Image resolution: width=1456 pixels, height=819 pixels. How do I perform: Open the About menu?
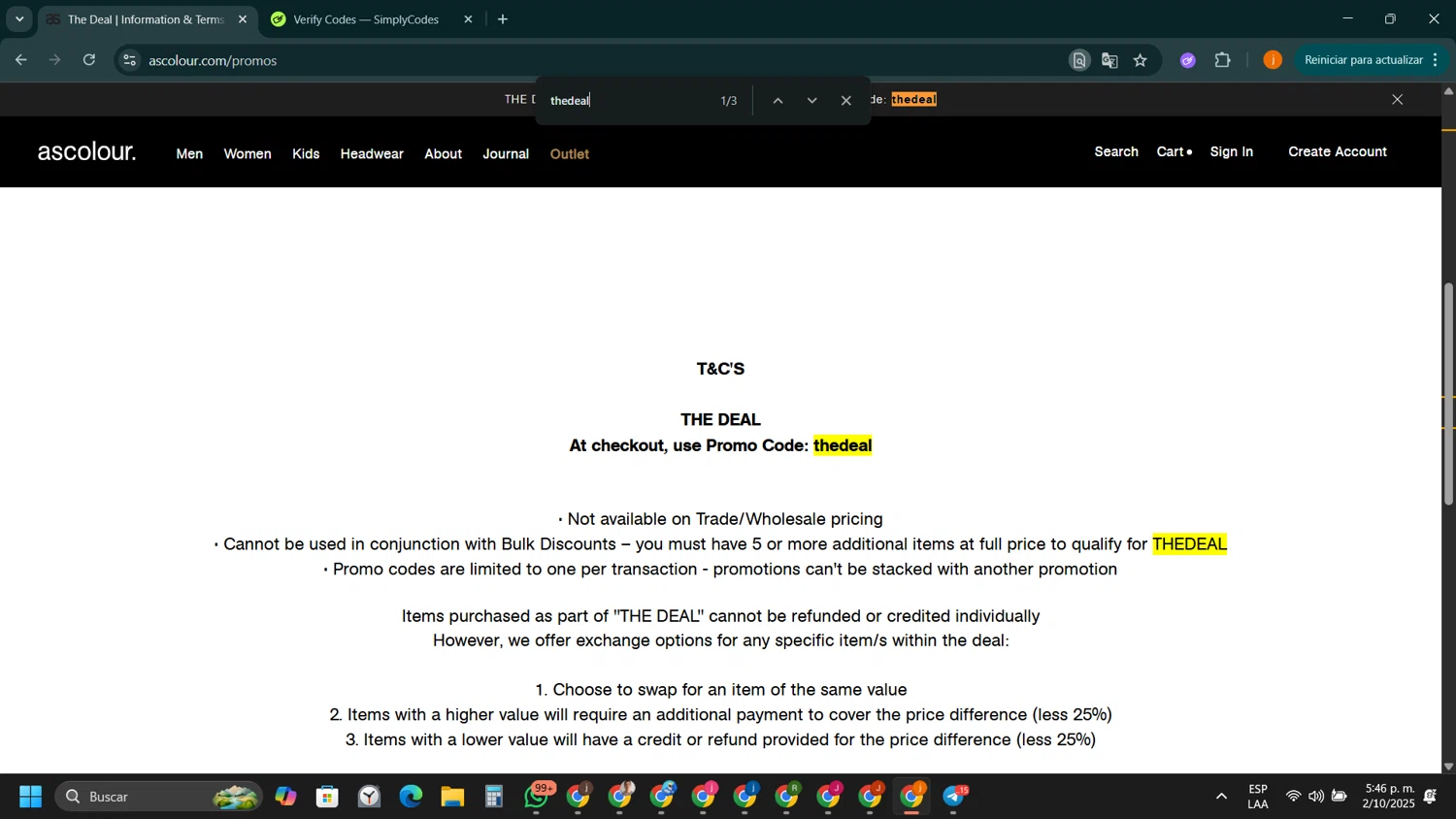coord(444,154)
